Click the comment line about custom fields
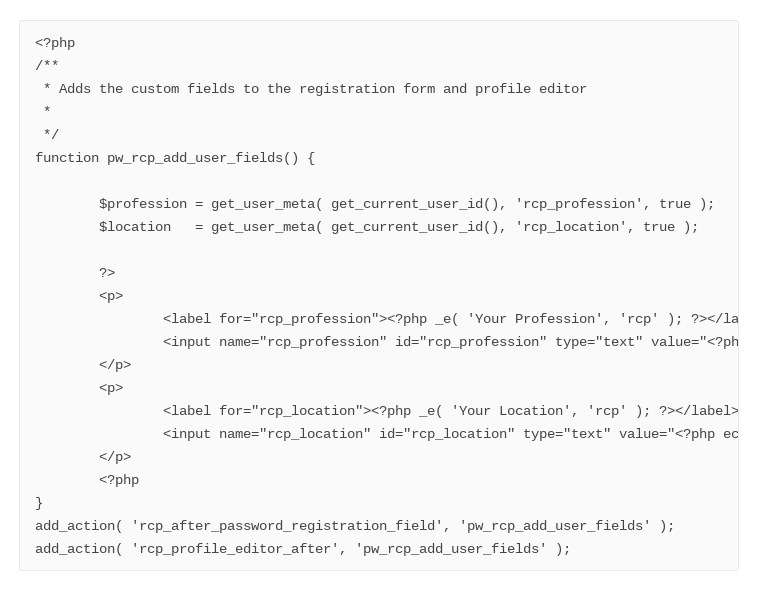 [315, 89]
